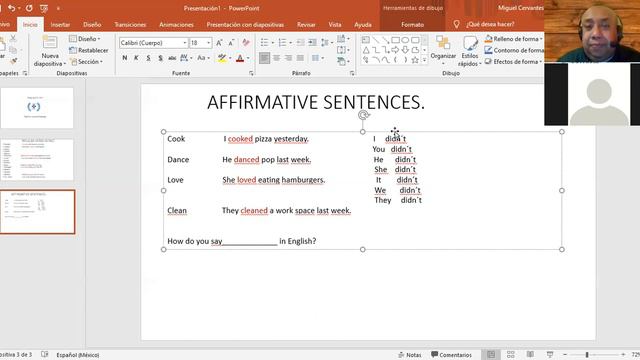
Task: Open the Aa change case dropdown
Action: pos(203,58)
